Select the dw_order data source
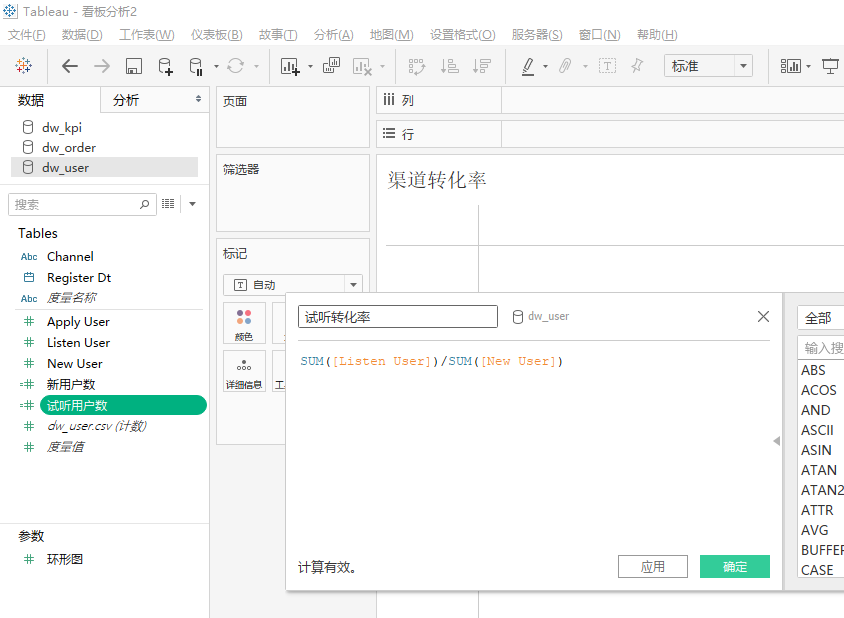844x618 pixels. [x=104, y=148]
